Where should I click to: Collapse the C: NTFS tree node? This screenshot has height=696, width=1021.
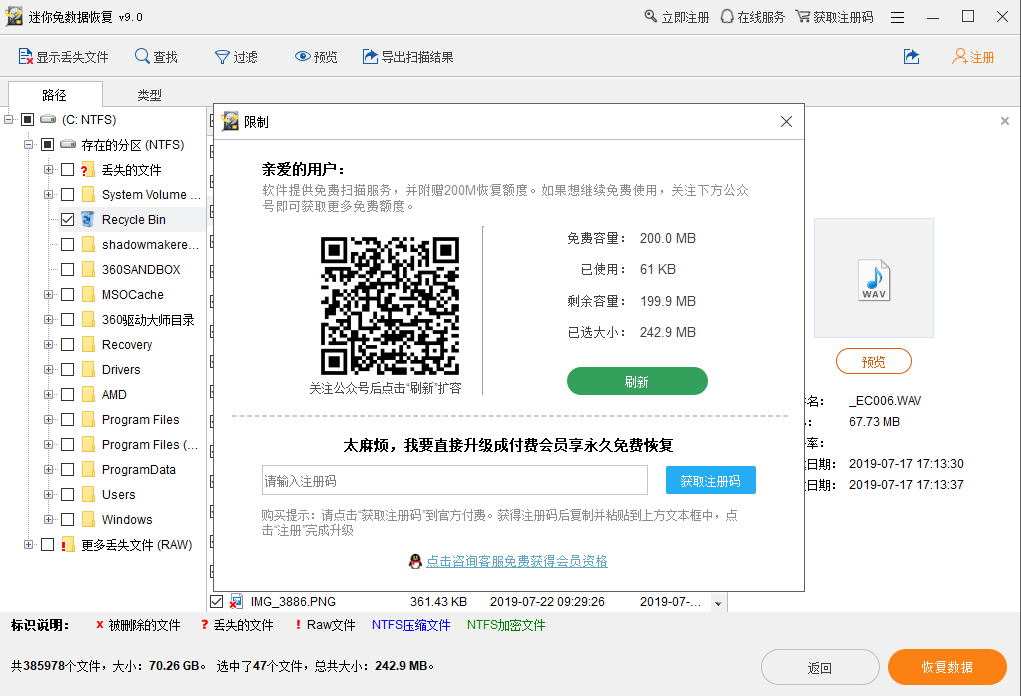pos(8,119)
